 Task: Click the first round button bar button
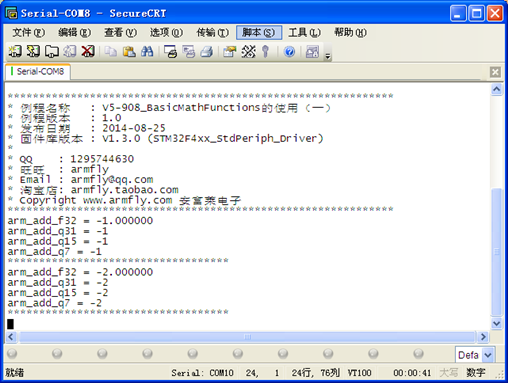pos(12,353)
